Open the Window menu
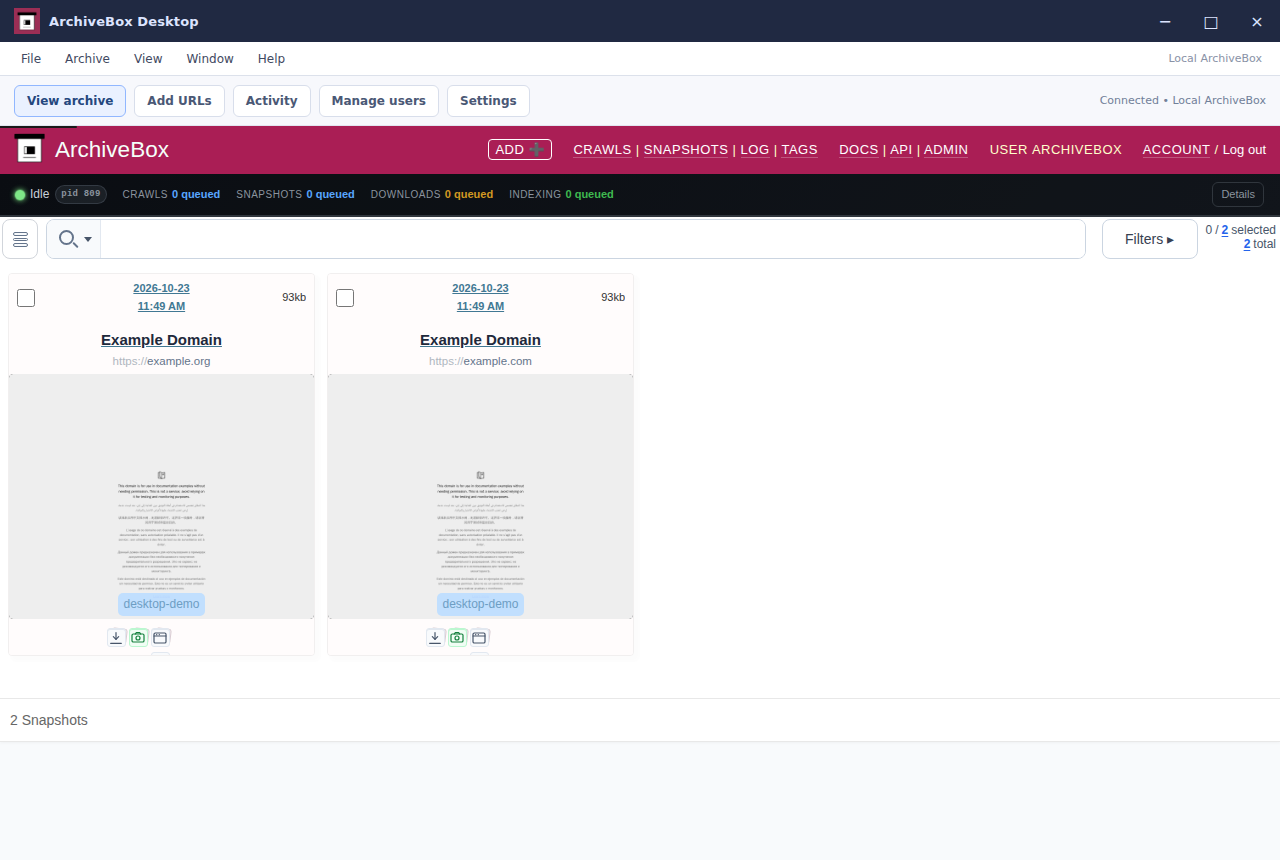 tap(210, 59)
